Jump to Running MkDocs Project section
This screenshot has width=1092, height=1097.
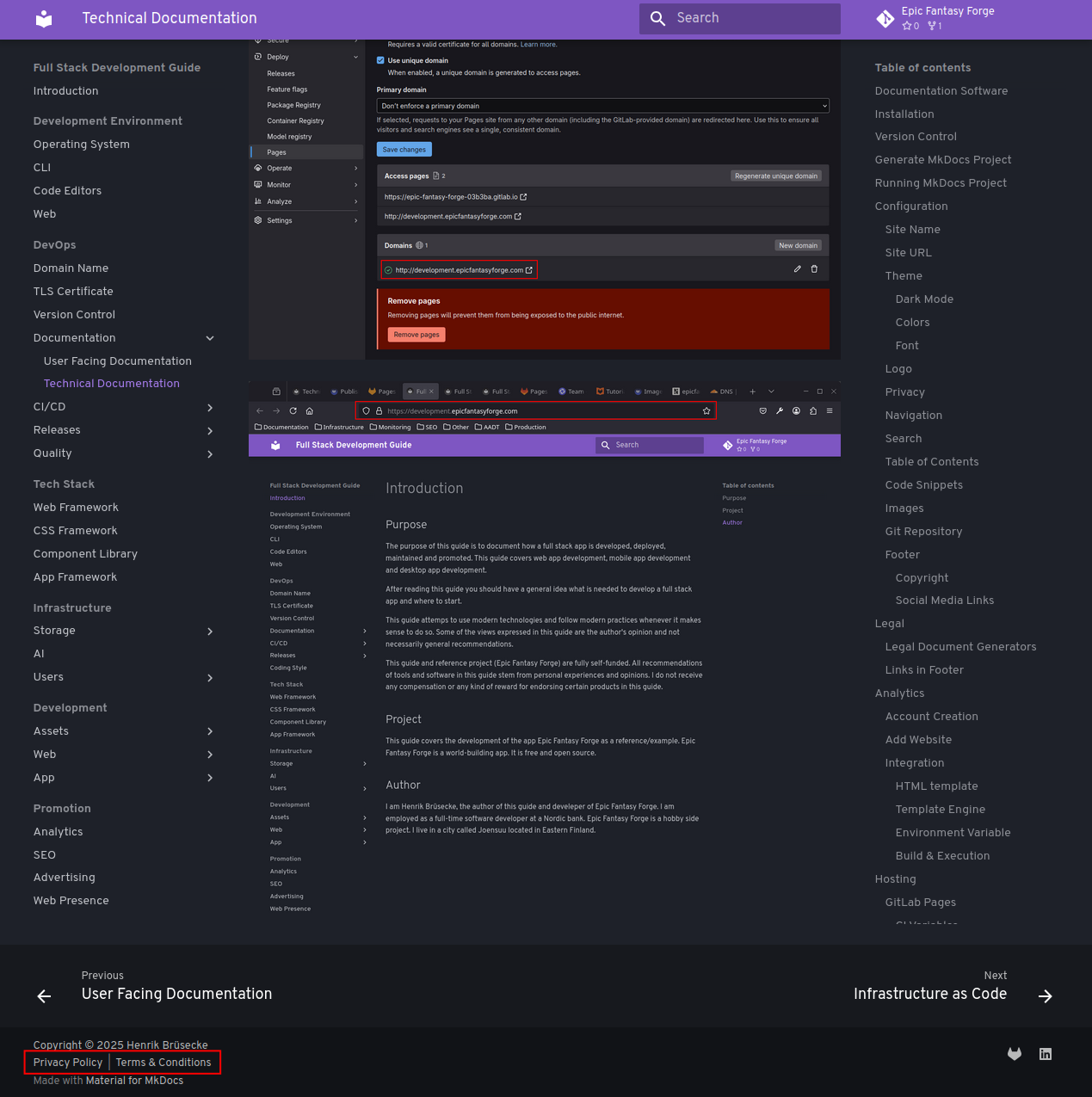[941, 183]
